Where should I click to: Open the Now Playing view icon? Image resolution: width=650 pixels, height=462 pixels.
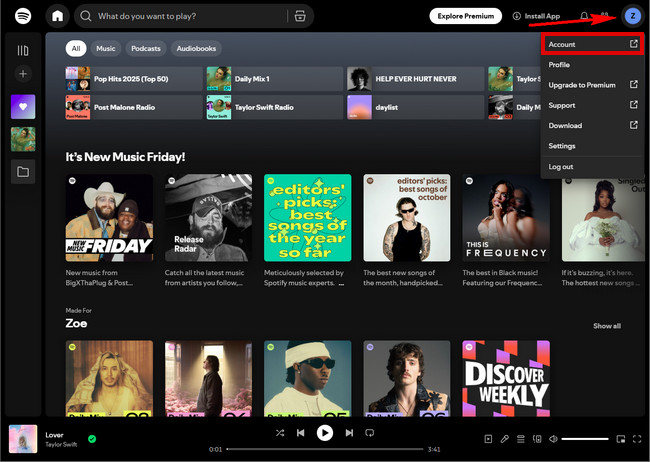(x=488, y=439)
